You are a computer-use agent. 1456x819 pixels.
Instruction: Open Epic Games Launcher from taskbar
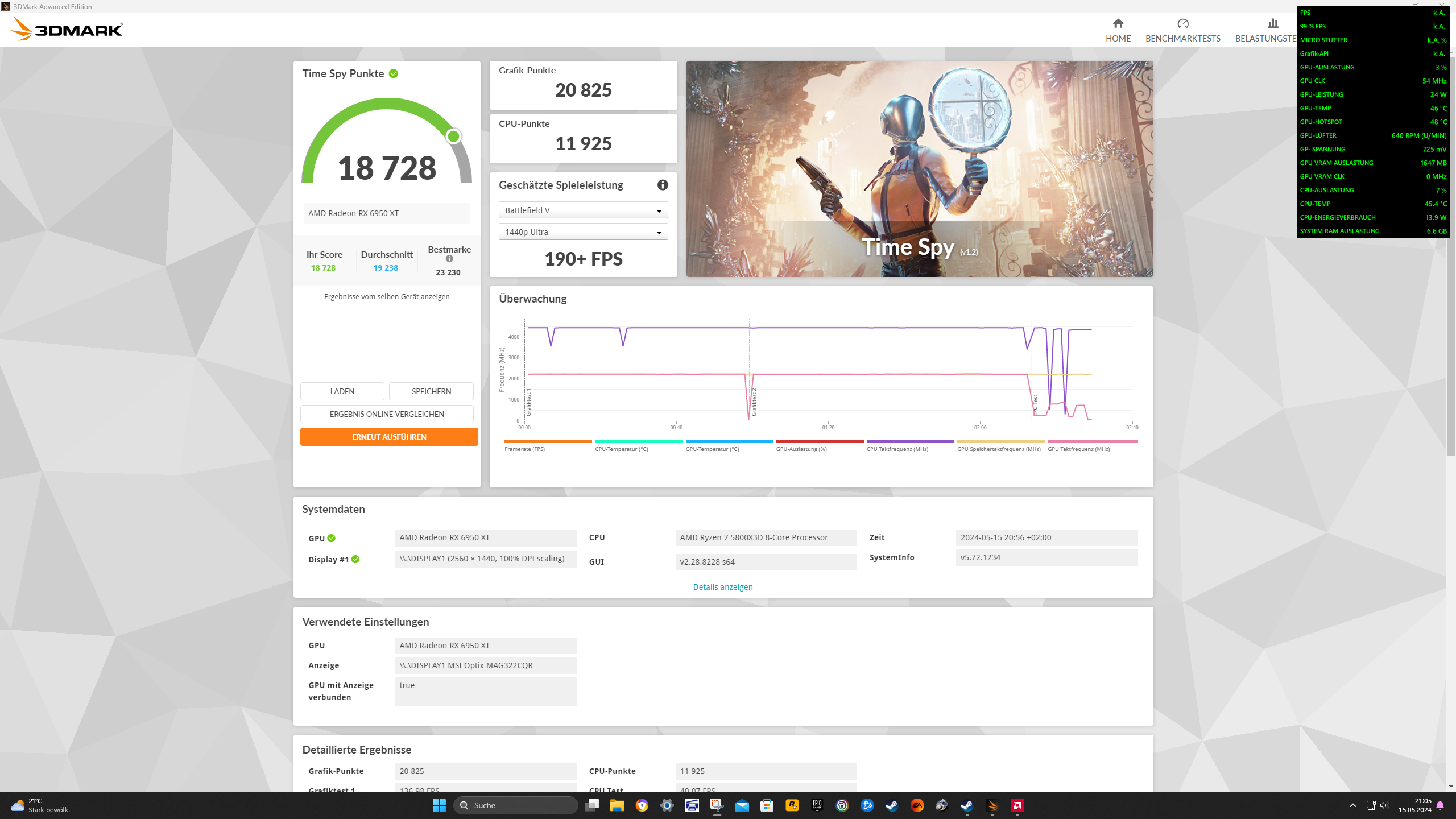tap(817, 805)
